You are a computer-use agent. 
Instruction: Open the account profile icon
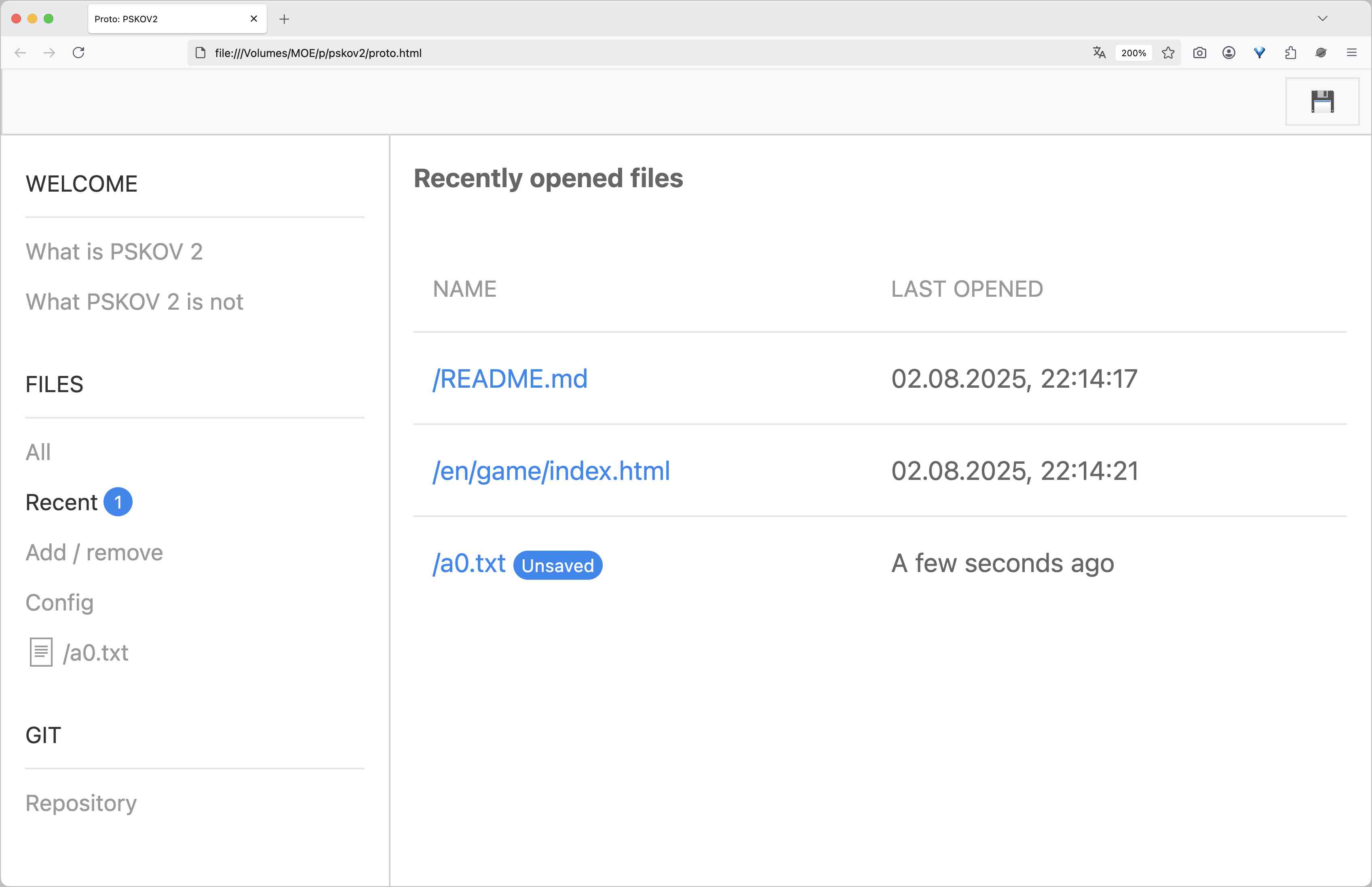click(x=1228, y=53)
